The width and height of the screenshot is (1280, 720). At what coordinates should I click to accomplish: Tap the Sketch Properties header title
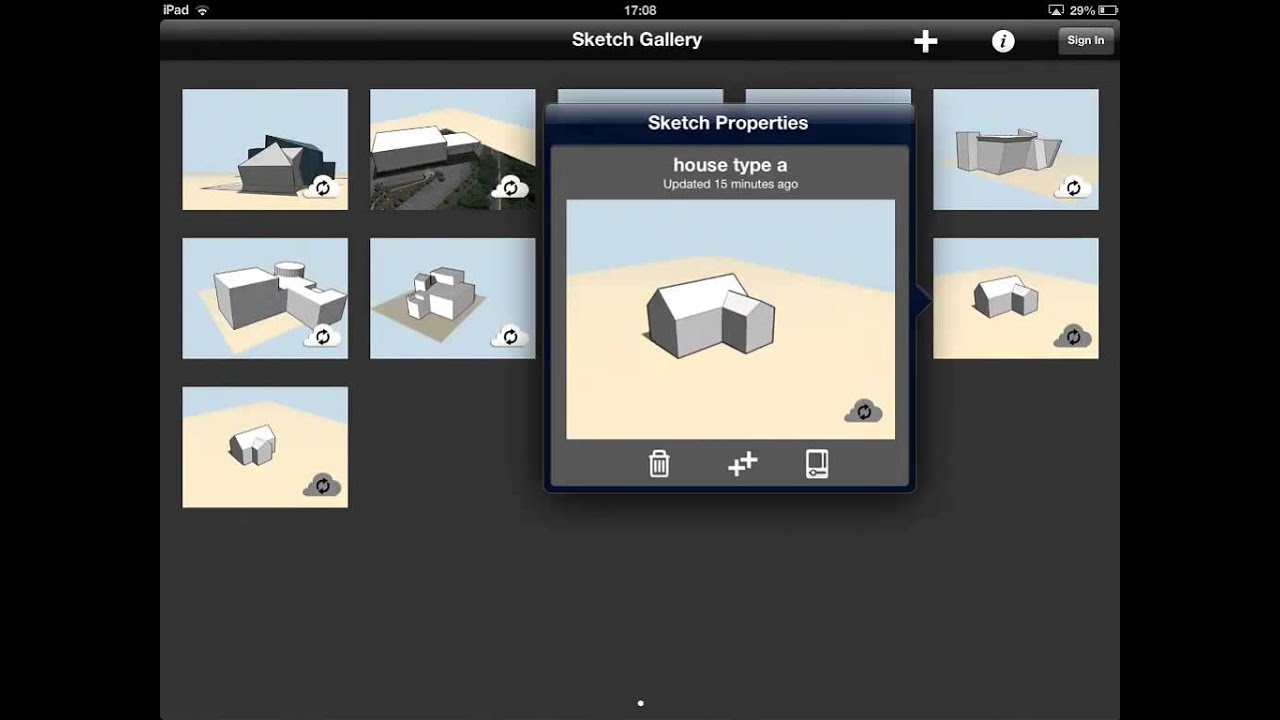(x=728, y=123)
